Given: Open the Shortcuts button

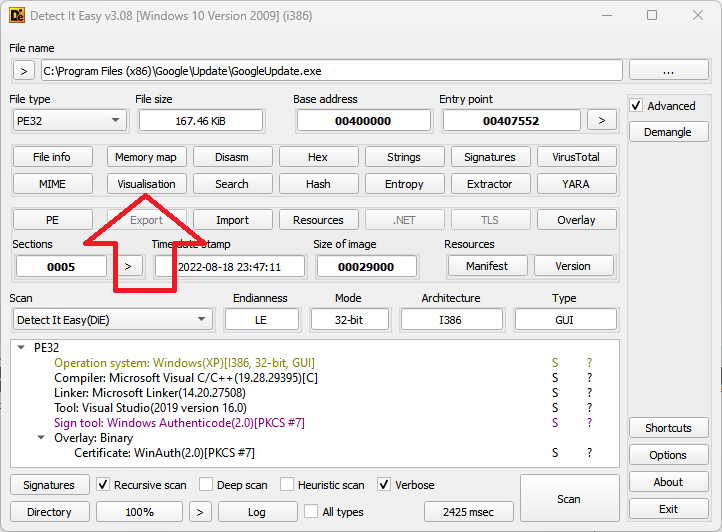Looking at the screenshot, I should point(668,428).
